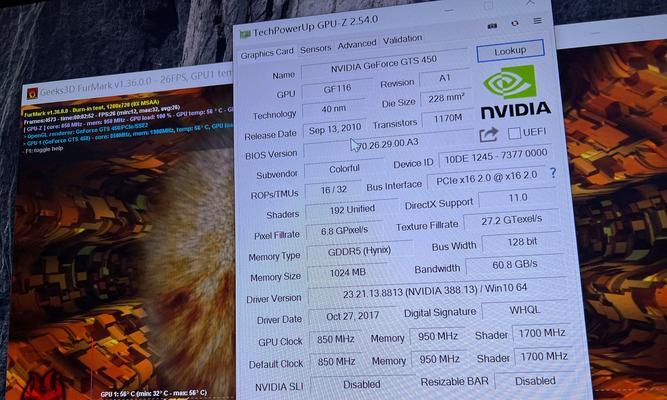Click the Technology value 40 nm
Screen dimensions: 667x400
(x=334, y=109)
